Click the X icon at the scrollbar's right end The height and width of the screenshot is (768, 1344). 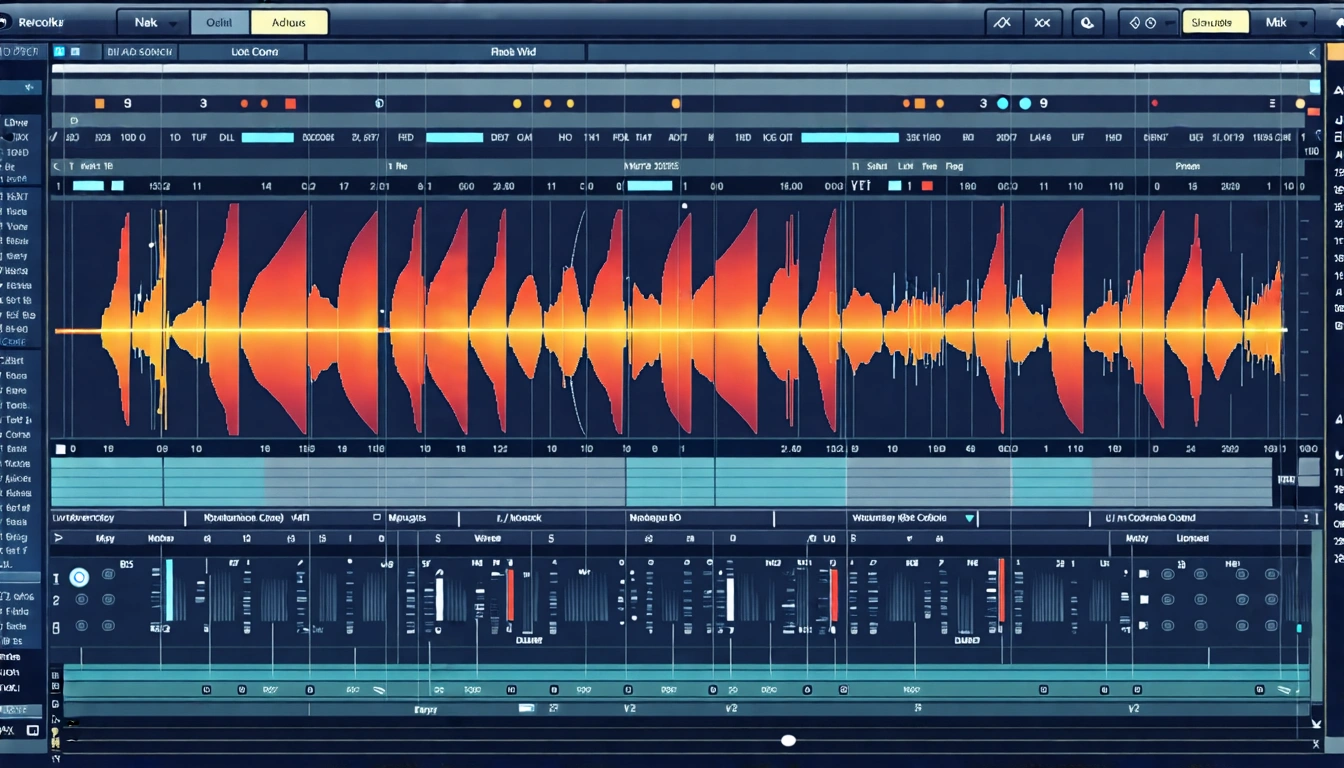pyautogui.click(x=1316, y=744)
